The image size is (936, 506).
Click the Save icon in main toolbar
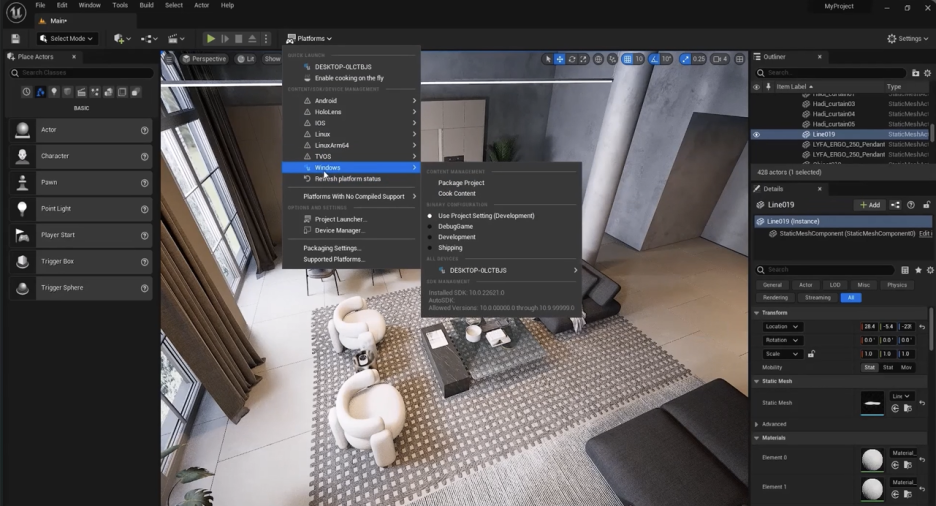coord(16,39)
